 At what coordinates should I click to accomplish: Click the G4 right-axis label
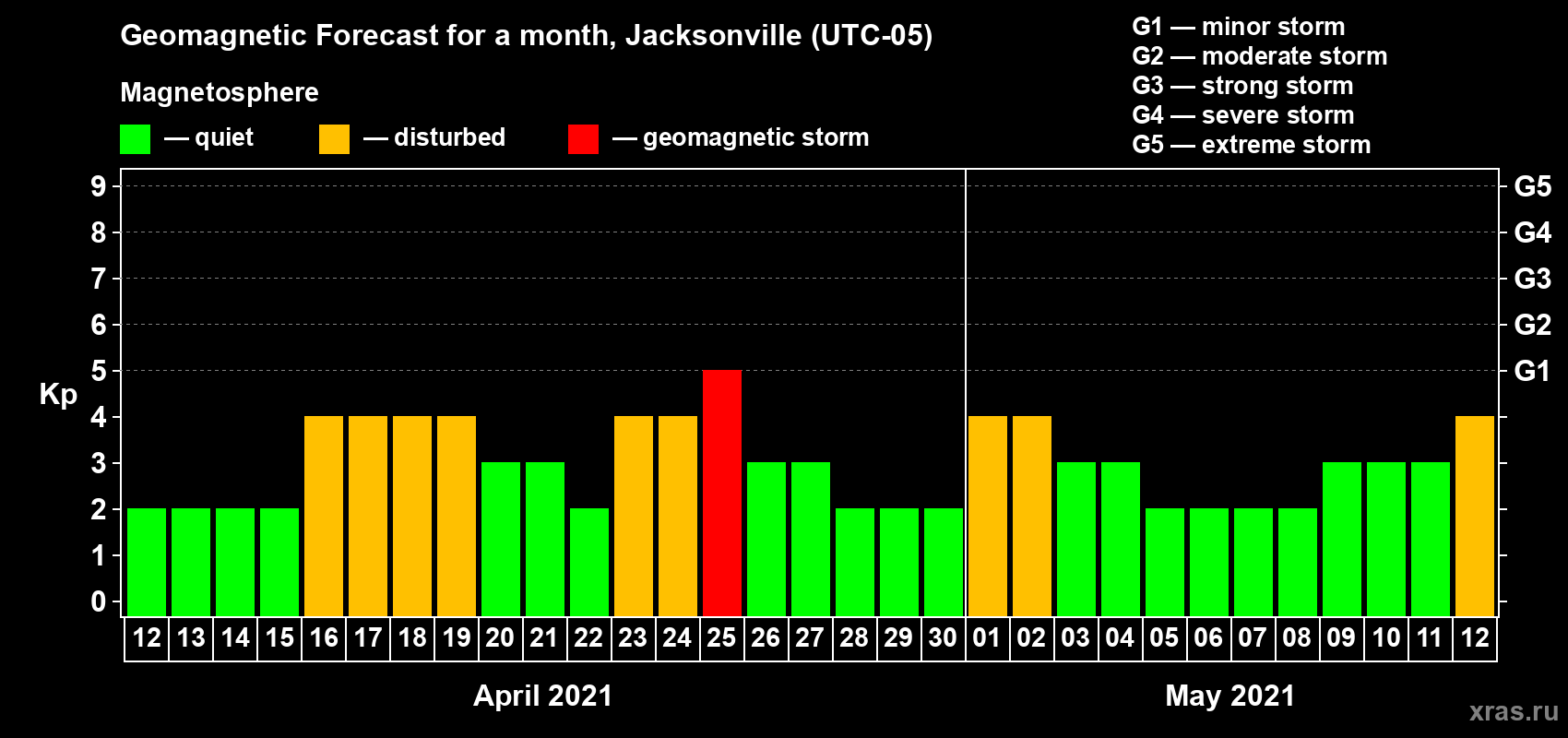coord(1532,232)
